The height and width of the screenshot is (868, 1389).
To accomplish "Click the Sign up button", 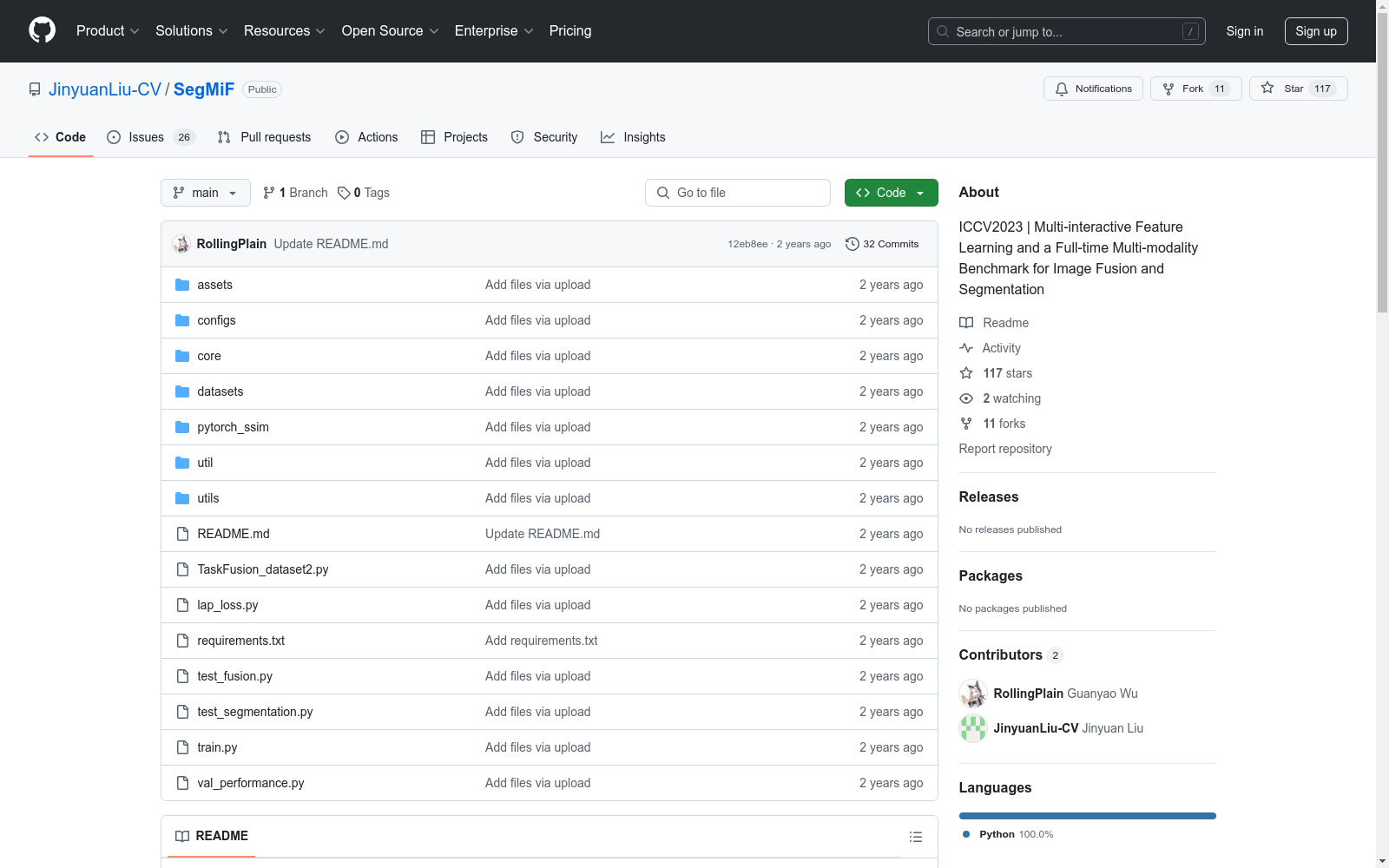I will [x=1315, y=31].
